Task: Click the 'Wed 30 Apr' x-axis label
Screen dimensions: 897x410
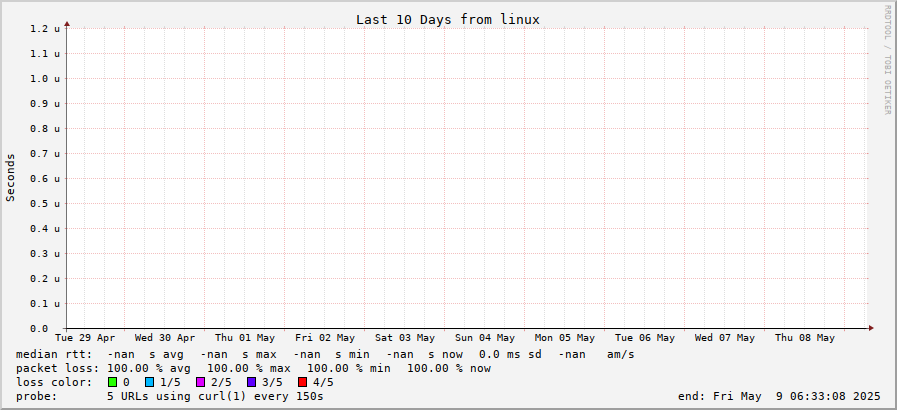Action: click(x=165, y=338)
